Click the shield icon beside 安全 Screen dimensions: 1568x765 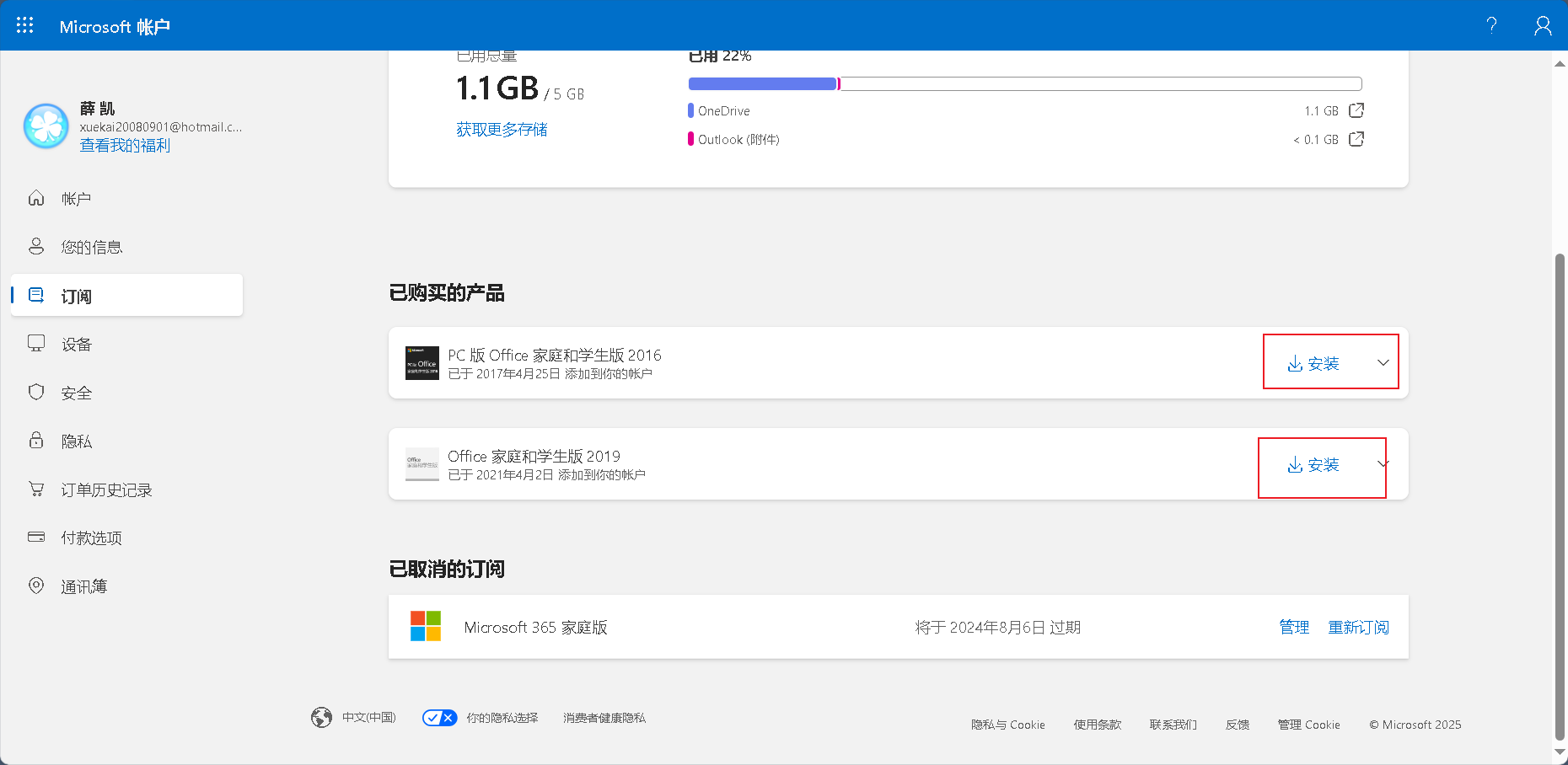coord(36,392)
